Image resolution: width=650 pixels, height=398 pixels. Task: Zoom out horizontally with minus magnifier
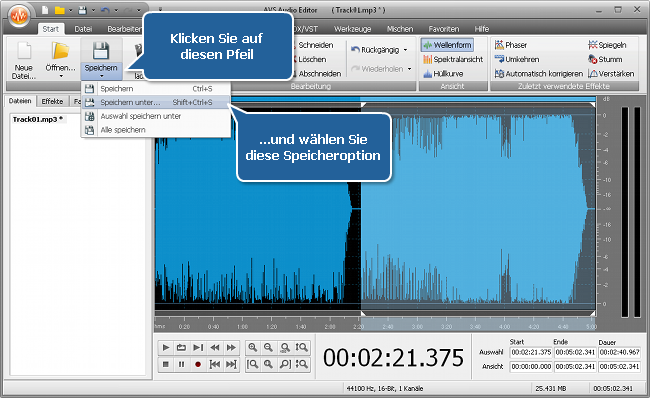point(269,347)
